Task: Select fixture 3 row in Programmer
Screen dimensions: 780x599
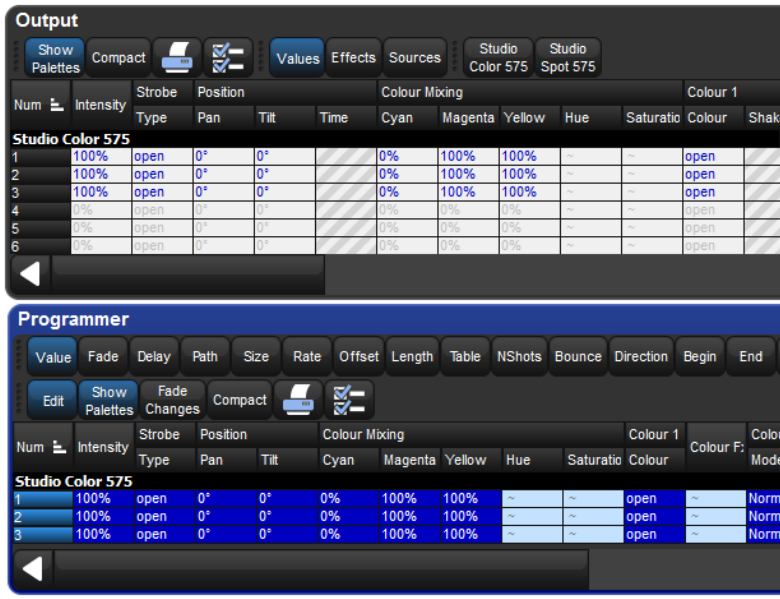Action: [x=43, y=535]
